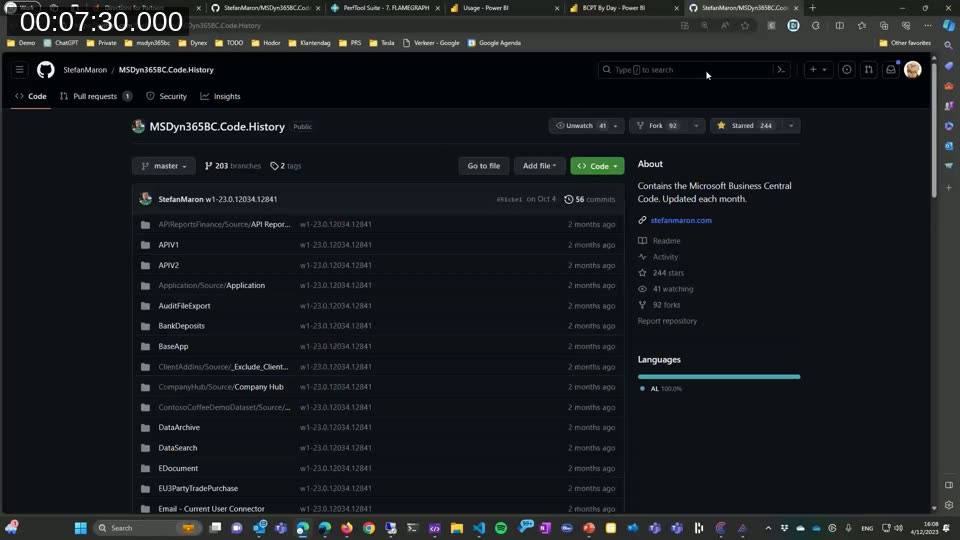
Task: Select the Pull requests tab
Action: tap(96, 96)
